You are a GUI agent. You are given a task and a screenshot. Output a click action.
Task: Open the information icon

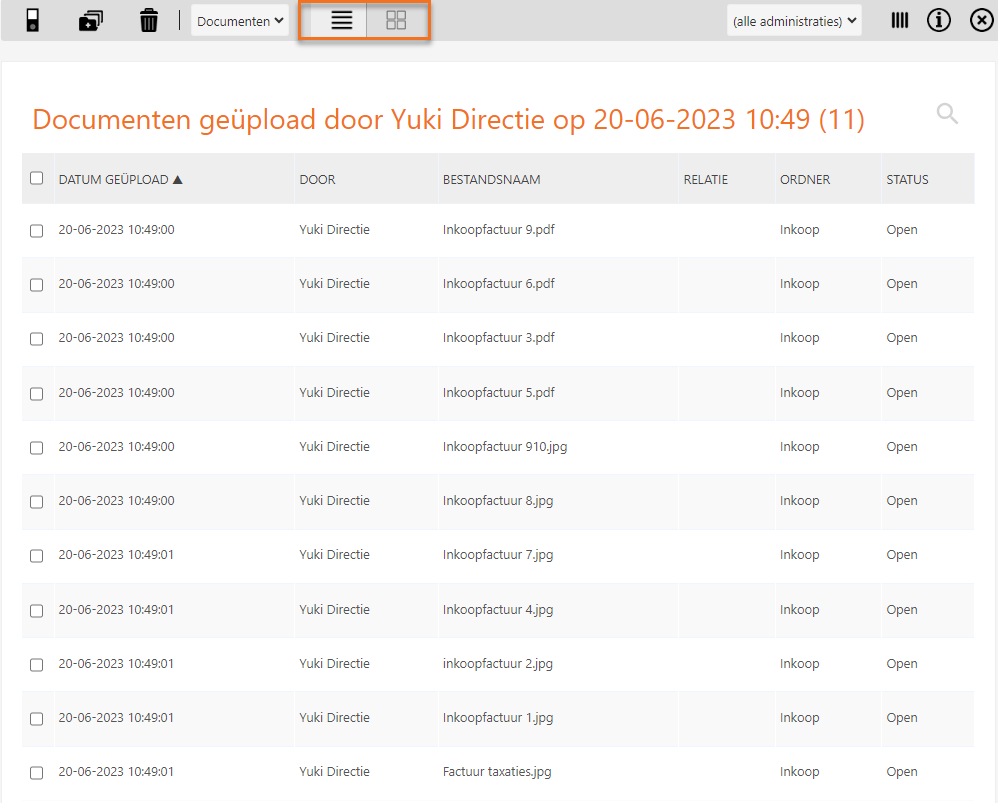coord(938,20)
